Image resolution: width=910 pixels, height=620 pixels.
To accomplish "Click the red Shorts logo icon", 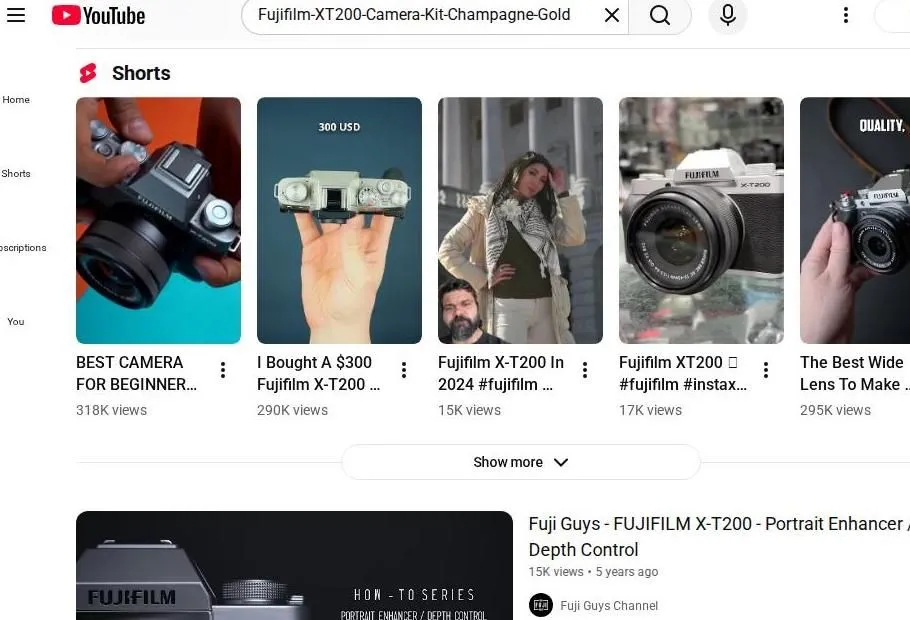I will click(87, 72).
